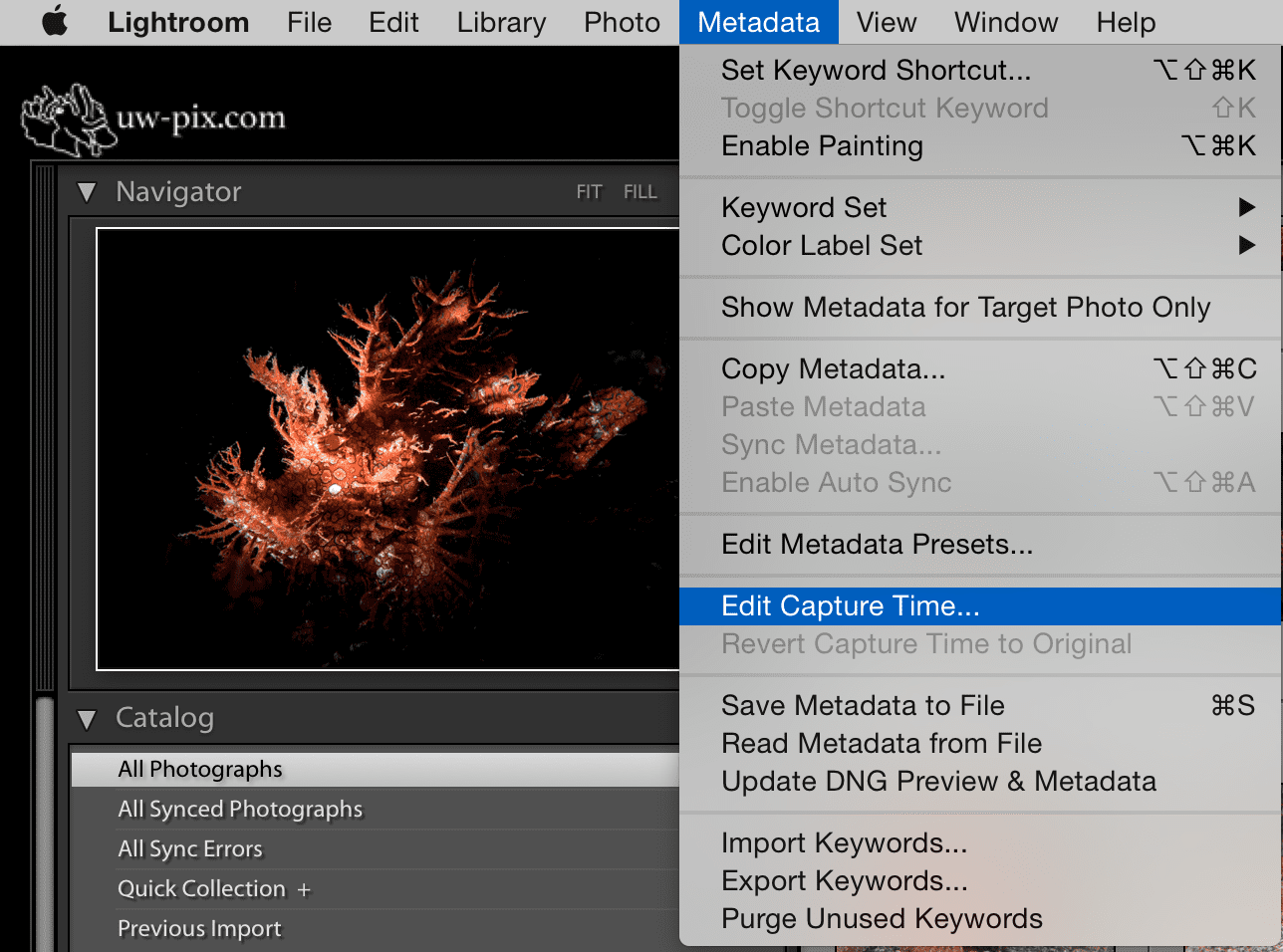Open the Lightroom application menu
Image resolution: width=1283 pixels, height=952 pixels.
pyautogui.click(x=178, y=22)
